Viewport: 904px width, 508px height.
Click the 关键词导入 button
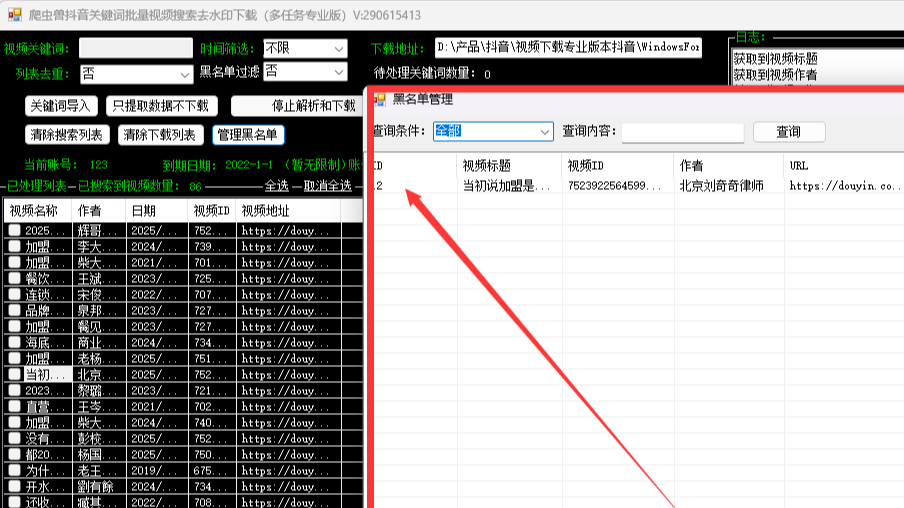61,106
